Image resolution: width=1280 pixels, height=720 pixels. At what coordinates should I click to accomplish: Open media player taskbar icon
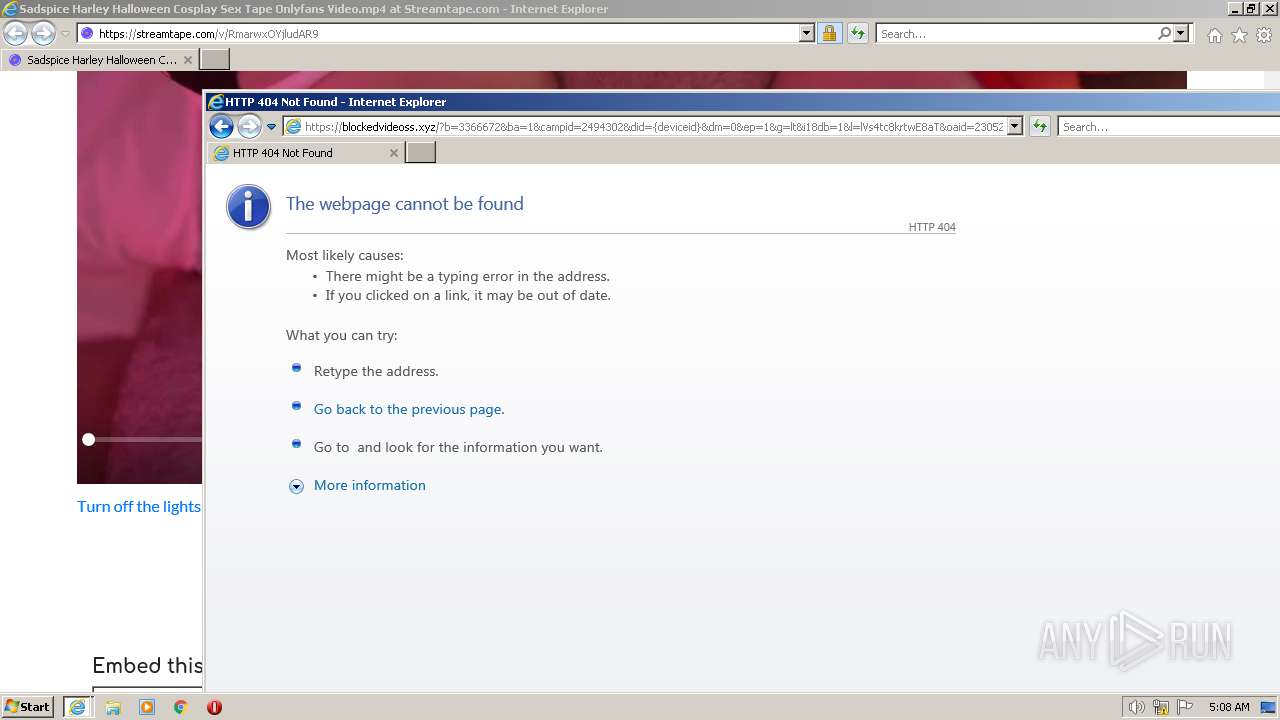point(147,707)
